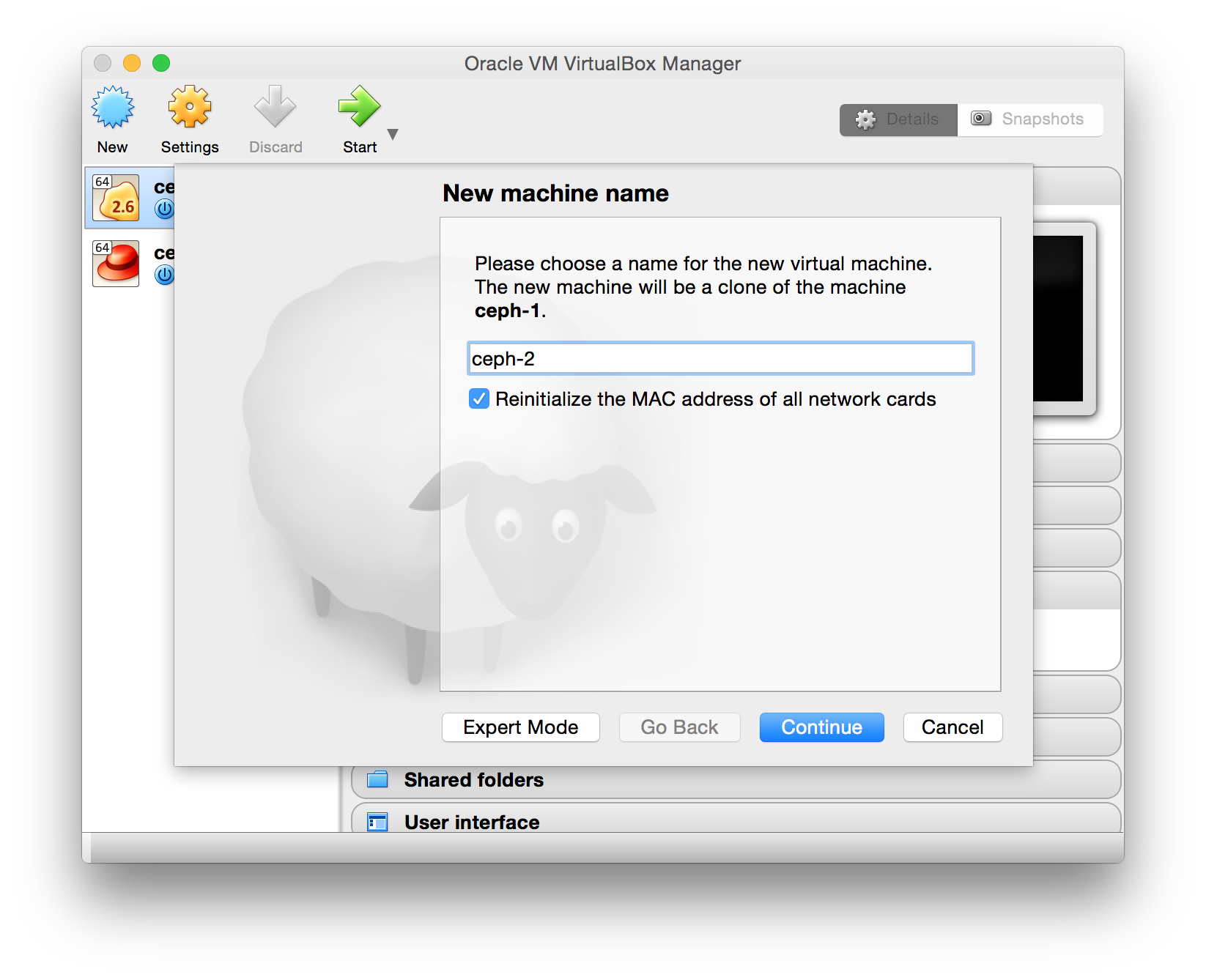This screenshot has width=1206, height=980.
Task: Start the machine with the green arrow
Action: [359, 107]
